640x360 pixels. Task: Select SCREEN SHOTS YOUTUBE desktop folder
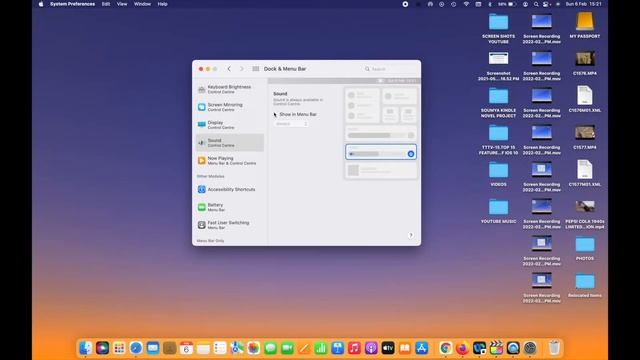(x=498, y=28)
